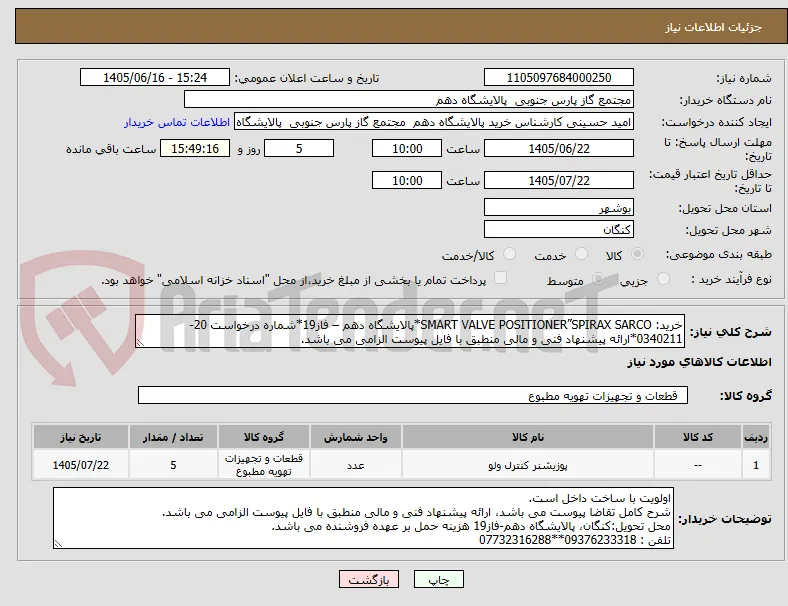Click the واحد شمارش column header
The width and height of the screenshot is (788, 606).
tap(356, 437)
